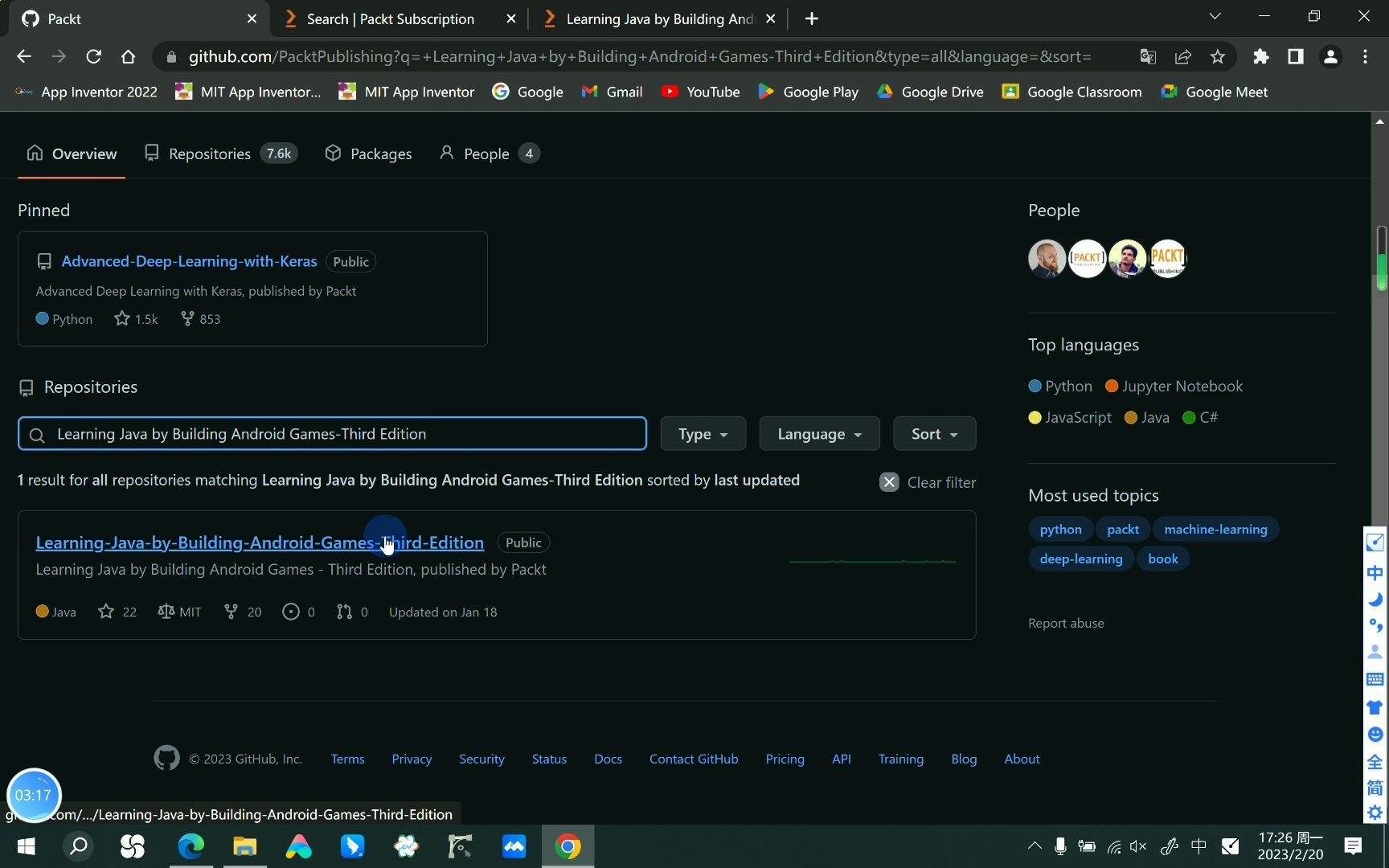Clear the repository search filter
Screen dimensions: 1389x868
pyautogui.click(x=928, y=482)
